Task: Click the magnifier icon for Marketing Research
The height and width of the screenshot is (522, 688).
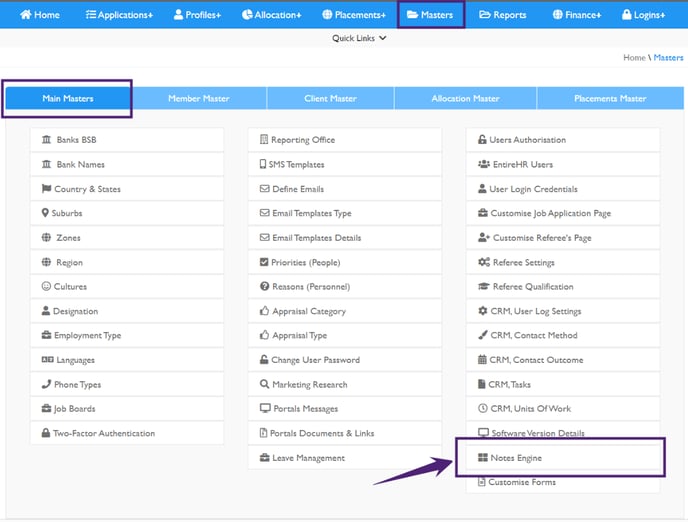Action: 264,384
